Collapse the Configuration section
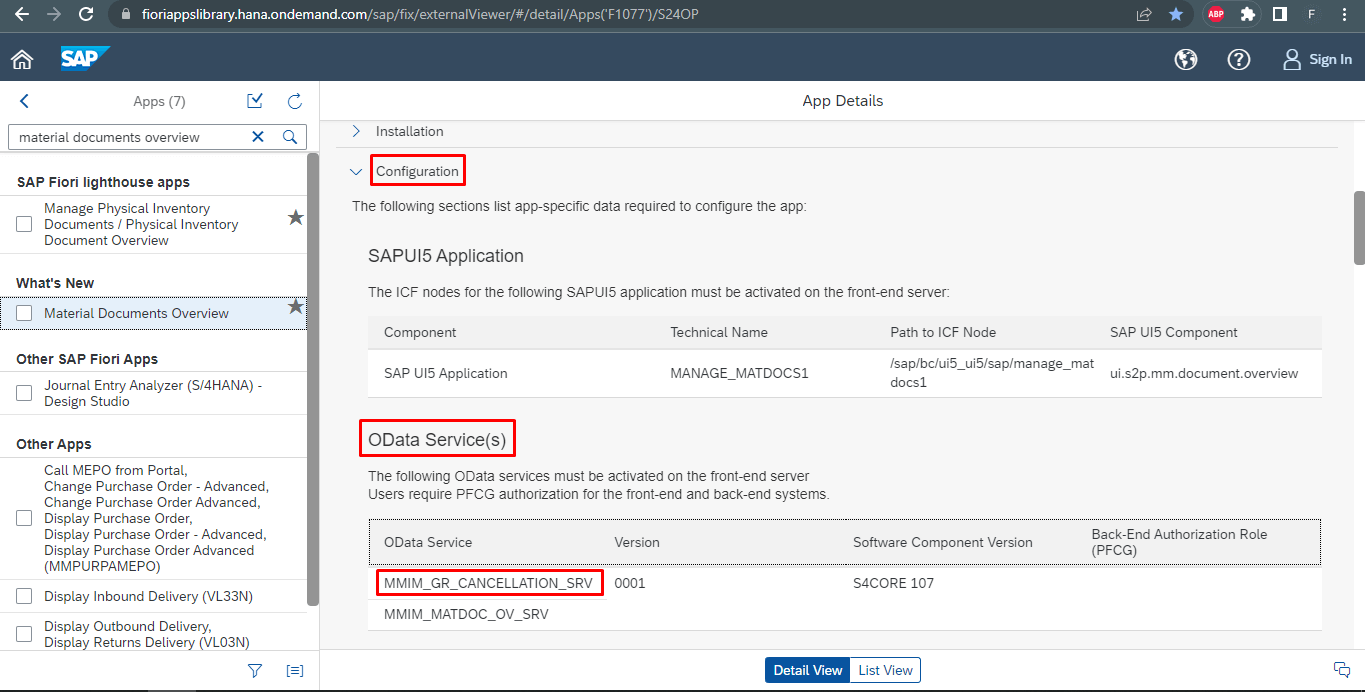Viewport: 1365px width, 692px height. (356, 171)
